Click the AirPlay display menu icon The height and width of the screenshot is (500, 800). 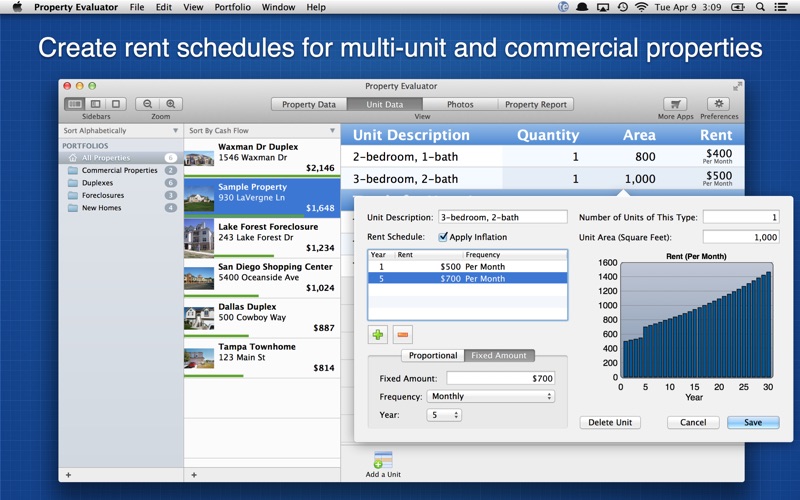click(x=603, y=7)
